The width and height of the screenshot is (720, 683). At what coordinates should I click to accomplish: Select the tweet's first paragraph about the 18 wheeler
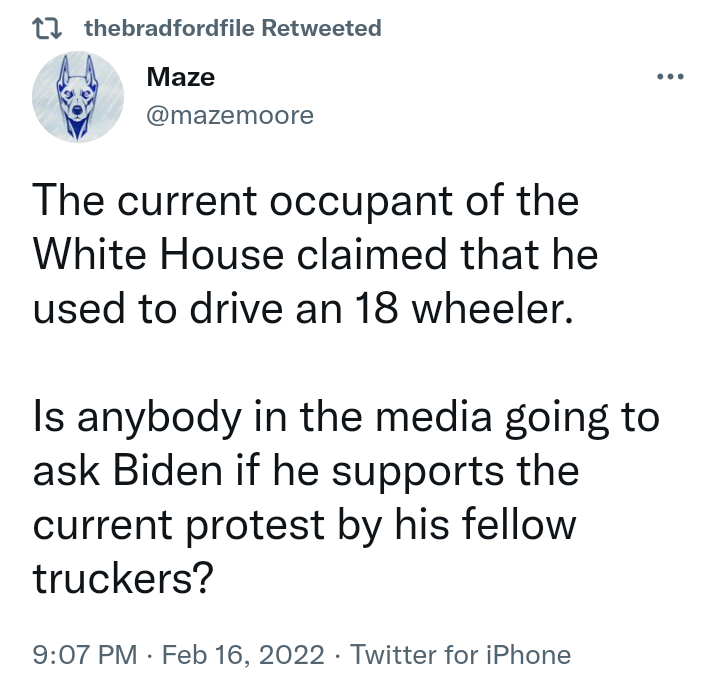[315, 254]
